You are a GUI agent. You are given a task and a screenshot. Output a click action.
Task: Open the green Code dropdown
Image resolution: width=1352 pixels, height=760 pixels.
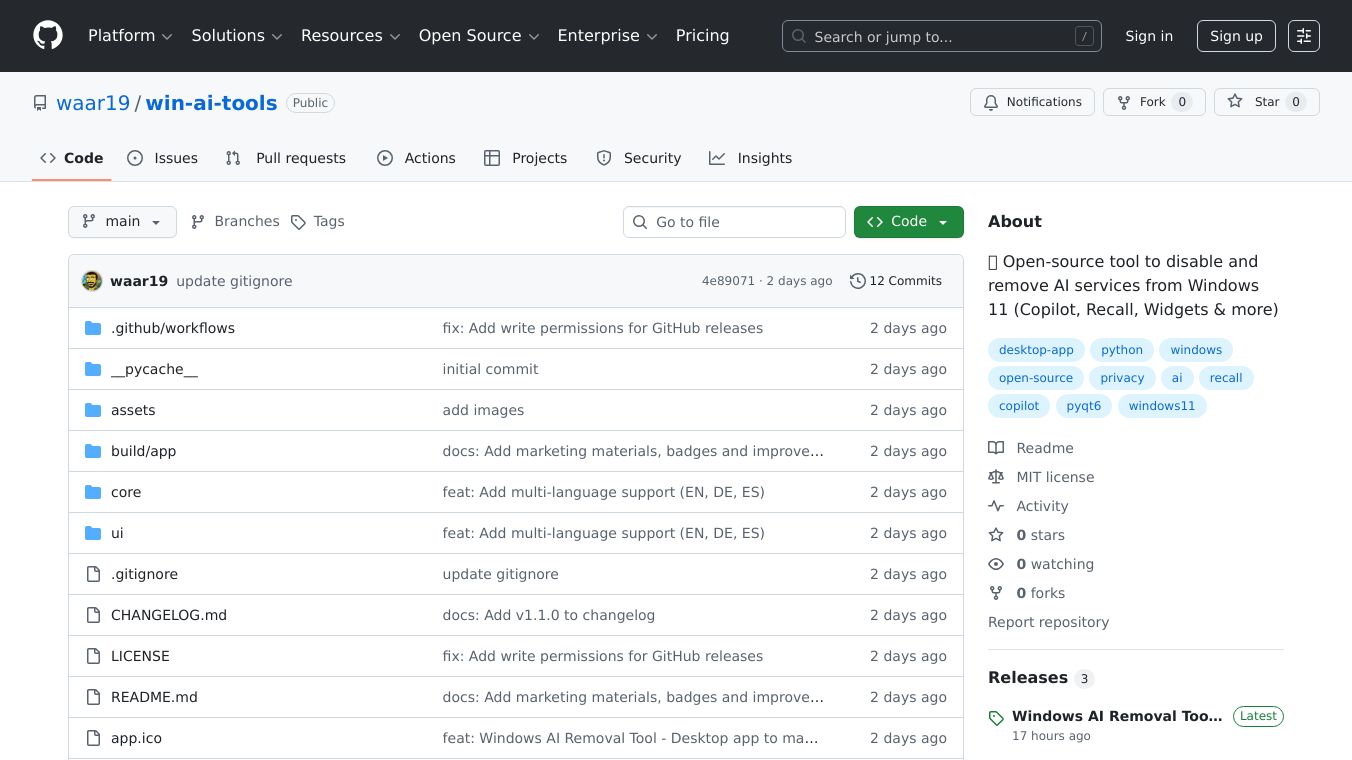point(908,222)
